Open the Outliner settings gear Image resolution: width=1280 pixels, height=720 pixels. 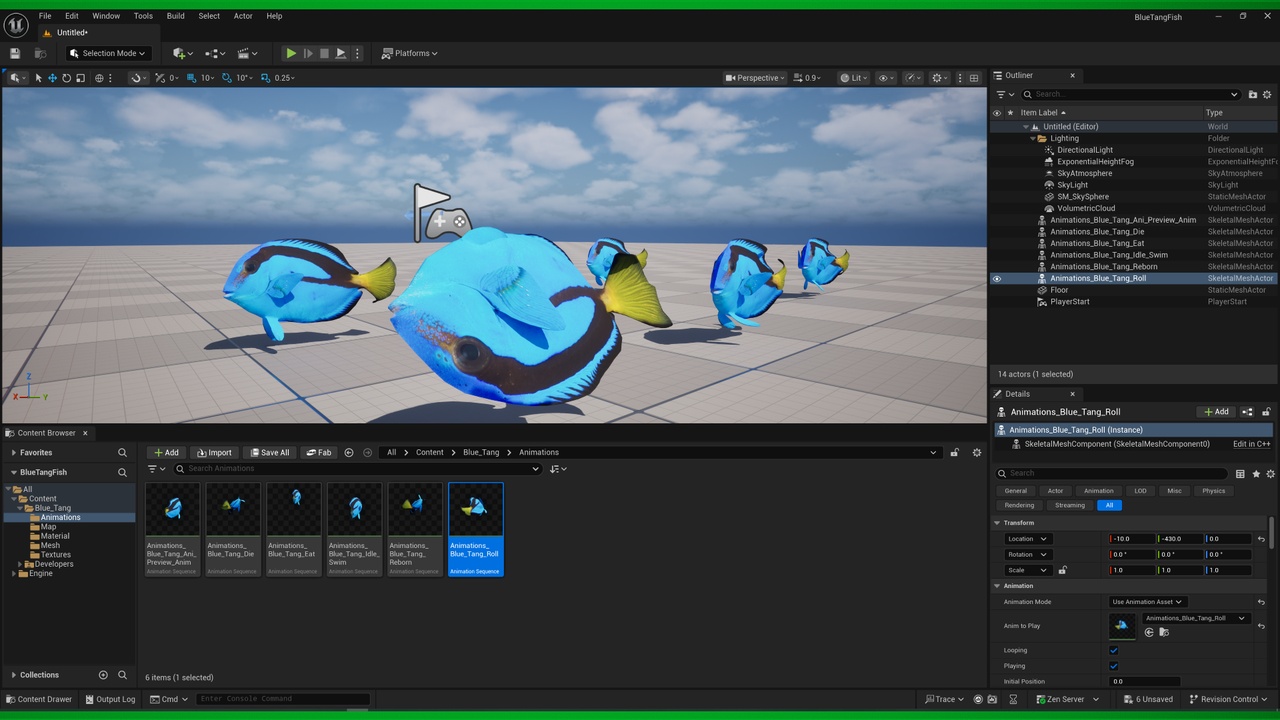(x=1269, y=94)
